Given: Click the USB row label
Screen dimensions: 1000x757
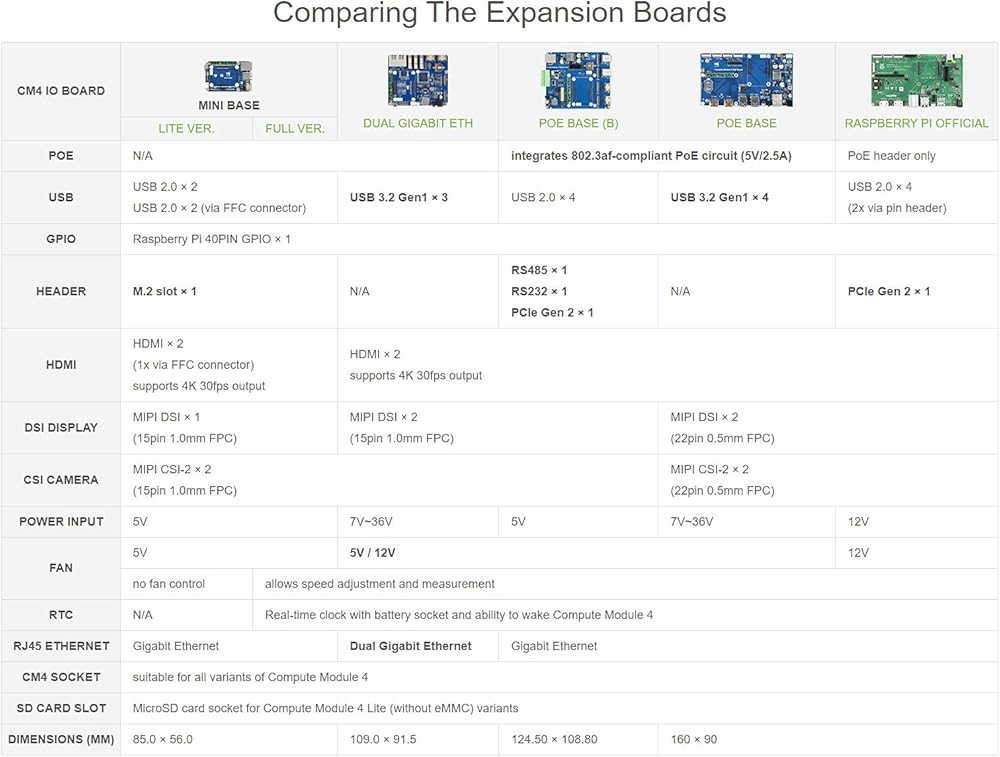Looking at the screenshot, I should (x=61, y=197).
